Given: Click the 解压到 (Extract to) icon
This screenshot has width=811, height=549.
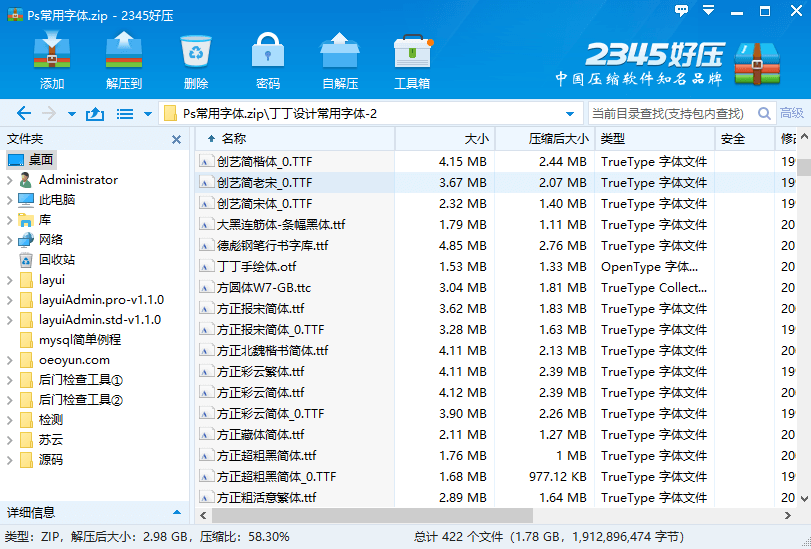Looking at the screenshot, I should (x=124, y=61).
